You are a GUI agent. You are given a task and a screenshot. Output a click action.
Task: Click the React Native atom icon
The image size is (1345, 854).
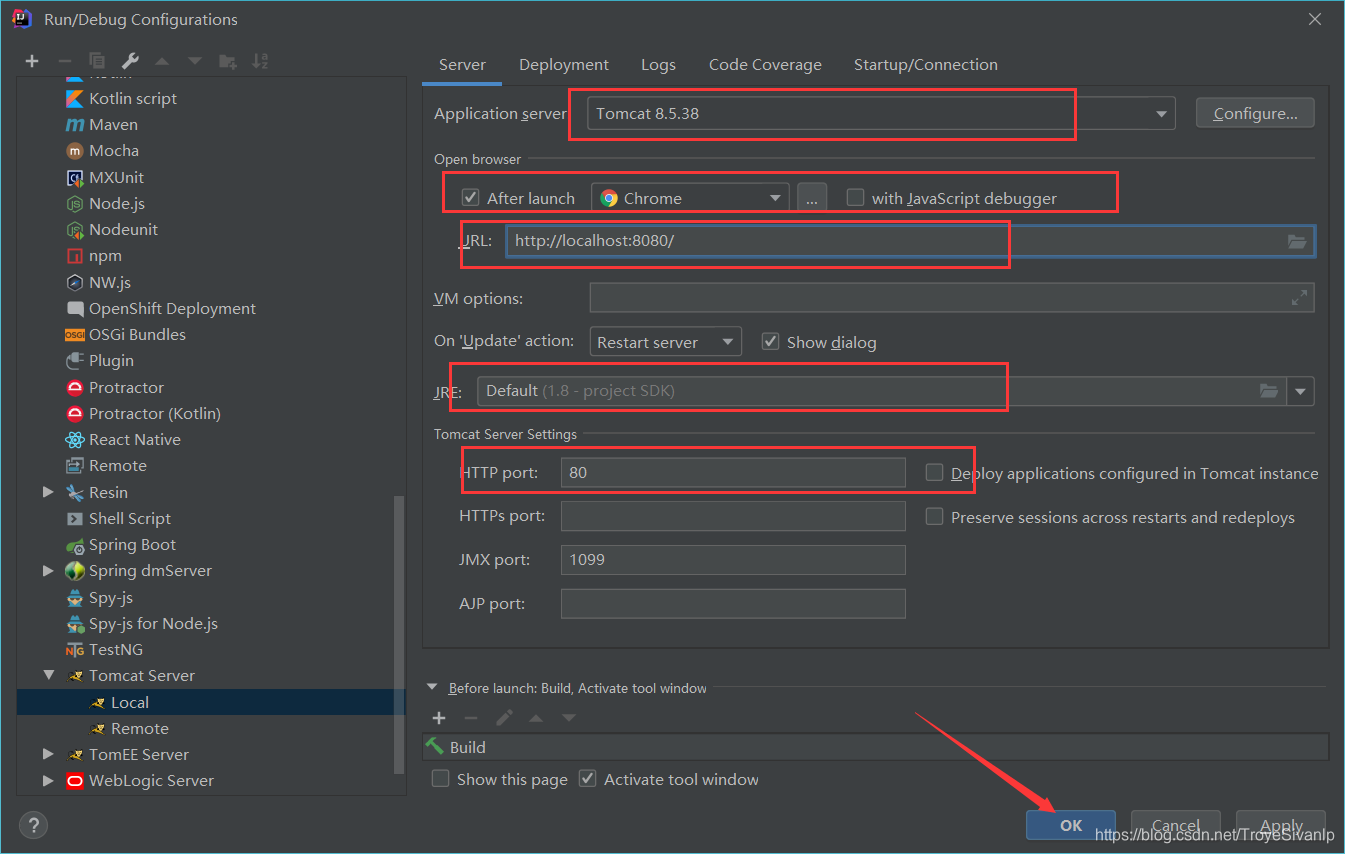click(x=74, y=440)
